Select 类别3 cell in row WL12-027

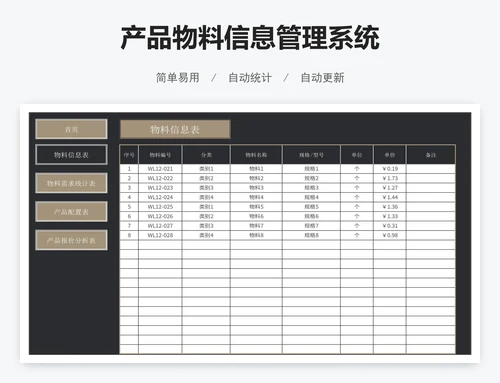tap(206, 226)
